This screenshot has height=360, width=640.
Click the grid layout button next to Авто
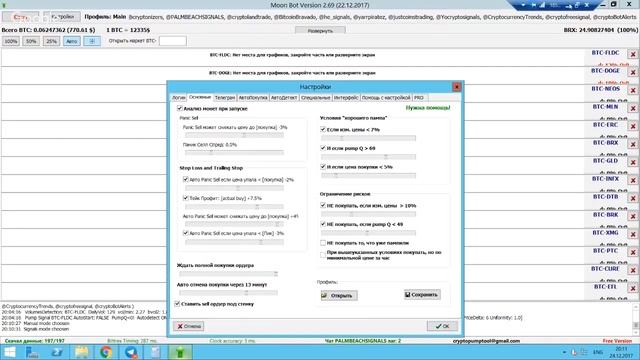[x=92, y=41]
